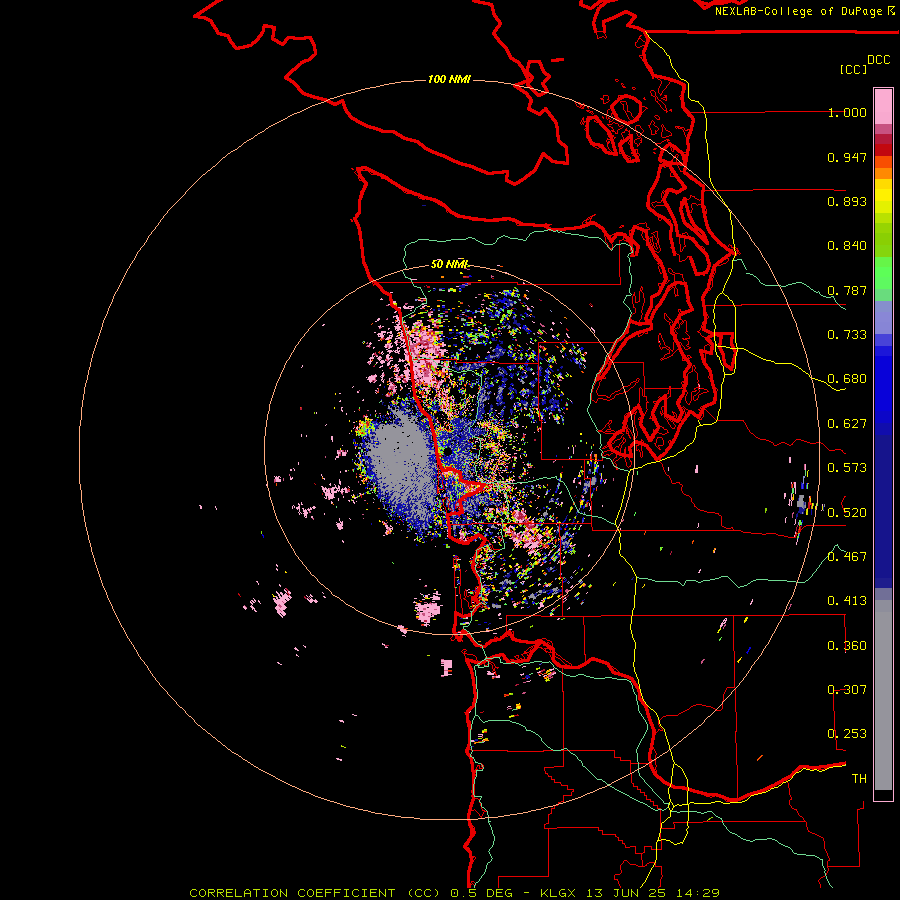
Task: Click the 0.5 DEG elevation text
Action: coord(481,893)
